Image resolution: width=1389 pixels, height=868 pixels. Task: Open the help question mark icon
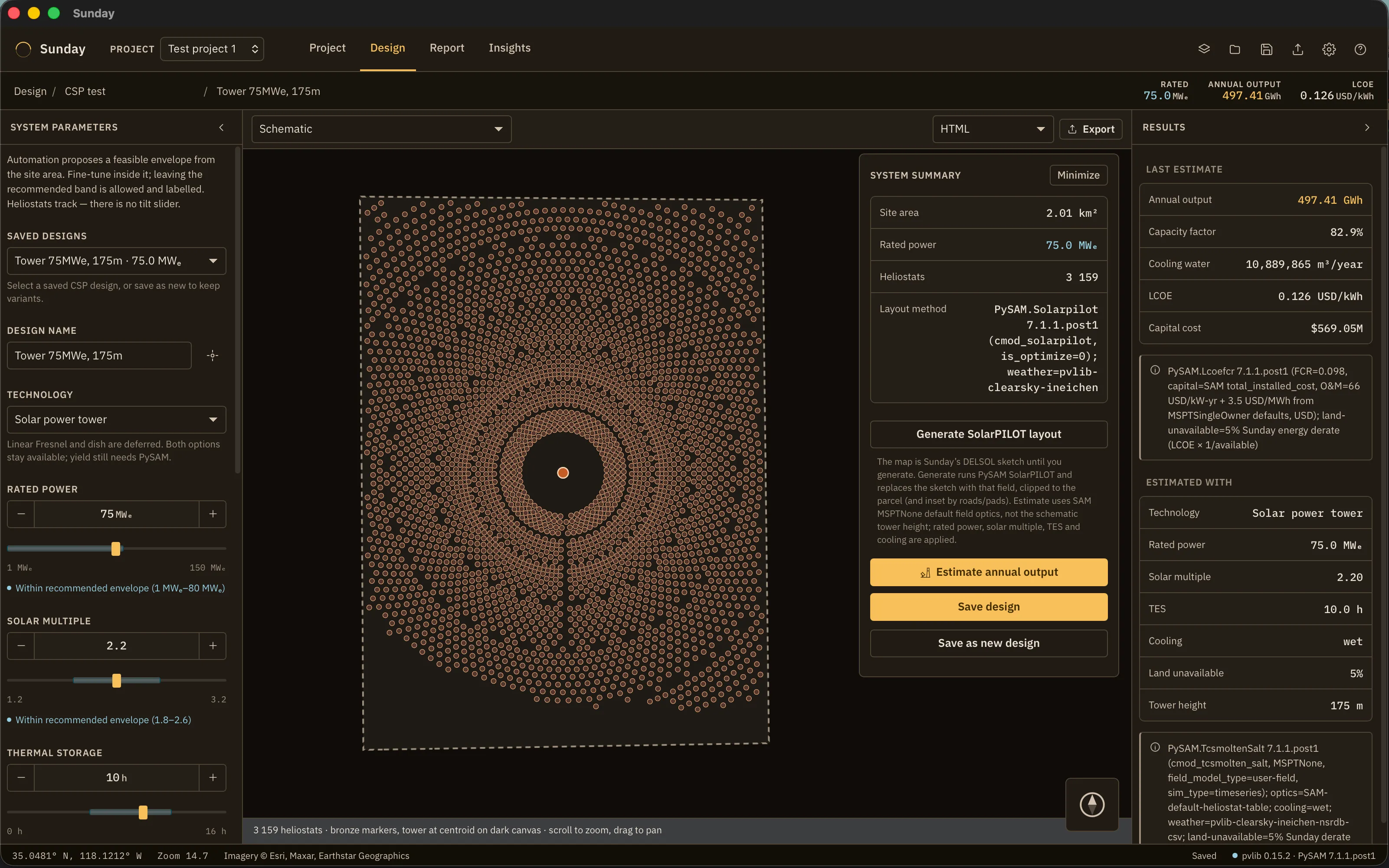pyautogui.click(x=1360, y=49)
